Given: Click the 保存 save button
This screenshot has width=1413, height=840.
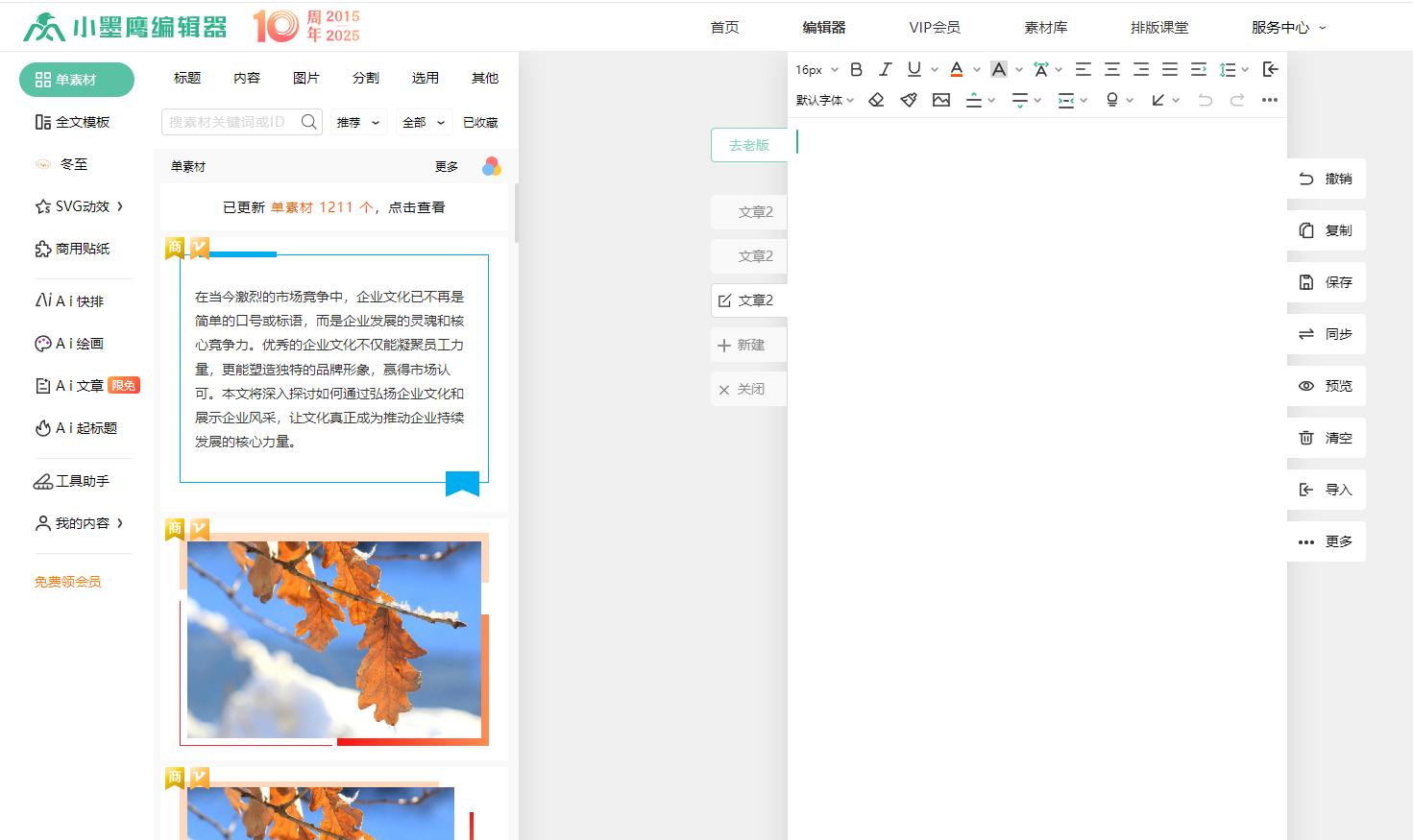Looking at the screenshot, I should pos(1326,282).
